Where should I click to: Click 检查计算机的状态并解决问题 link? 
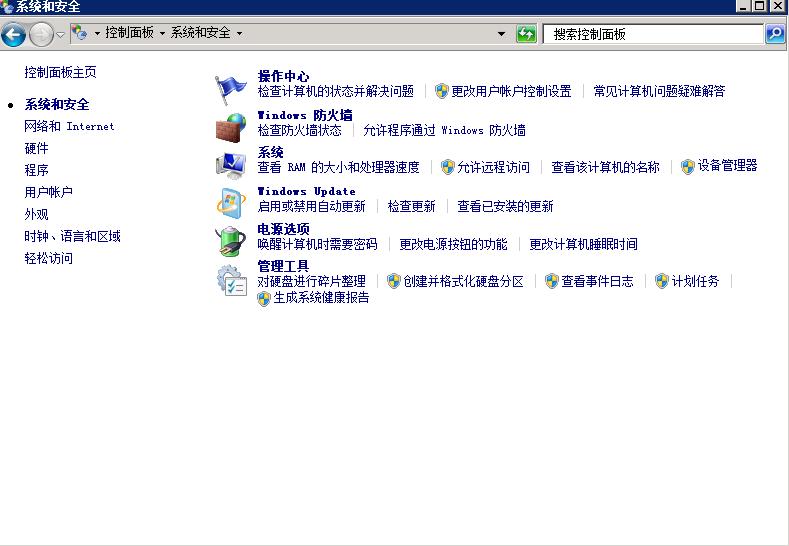click(x=336, y=92)
